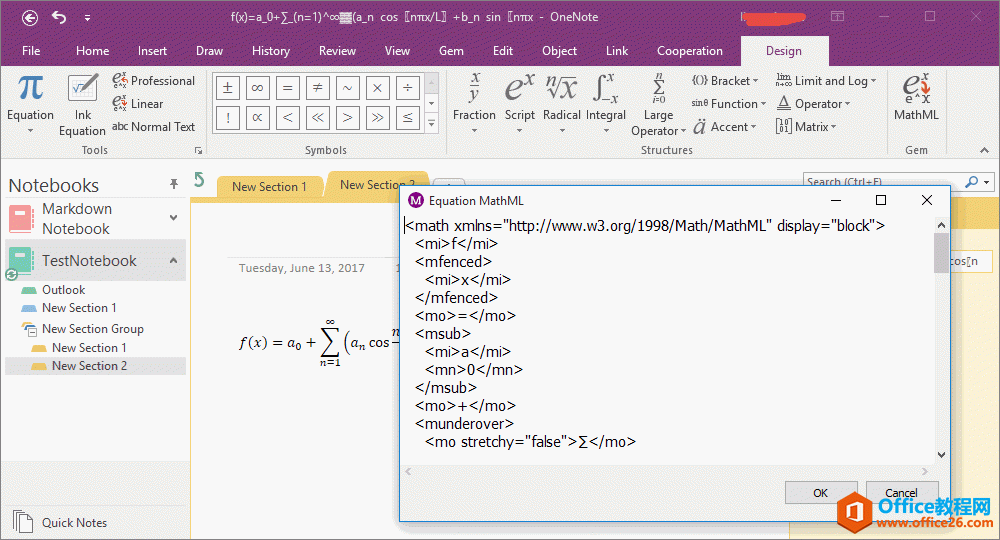This screenshot has width=1000, height=540.
Task: Insert the much-less-than symbol
Action: click(x=318, y=117)
